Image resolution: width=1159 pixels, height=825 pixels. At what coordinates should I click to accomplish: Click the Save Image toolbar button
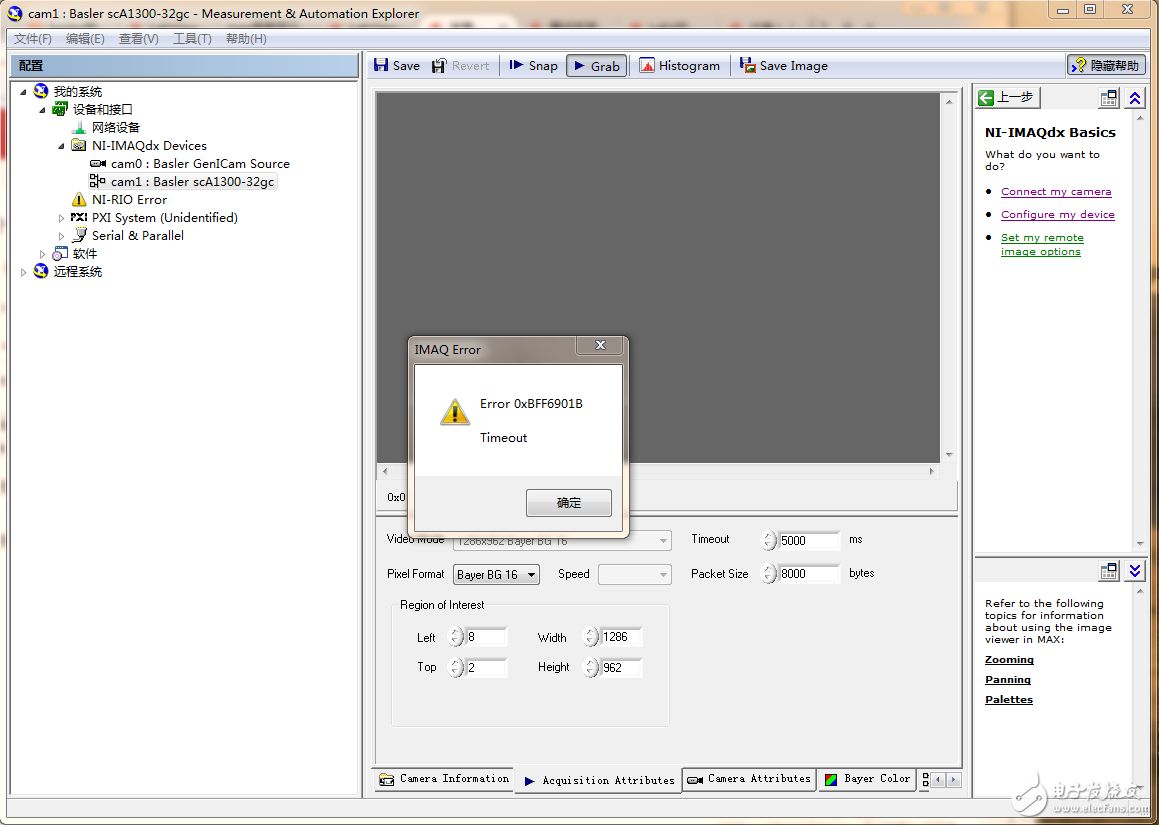pos(784,66)
